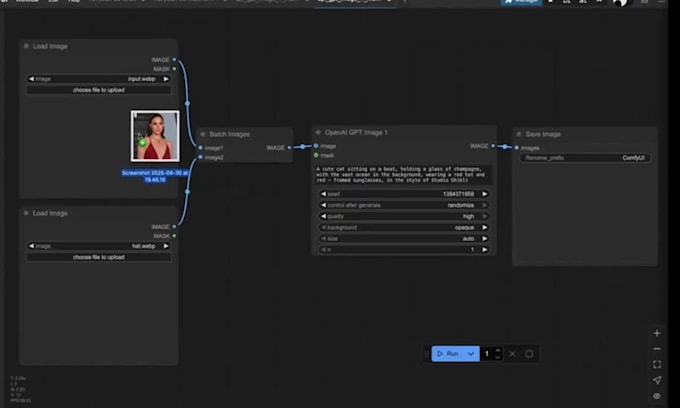680x408 pixels.
Task: Collapse the bottom Load Image node
Action: click(x=26, y=213)
